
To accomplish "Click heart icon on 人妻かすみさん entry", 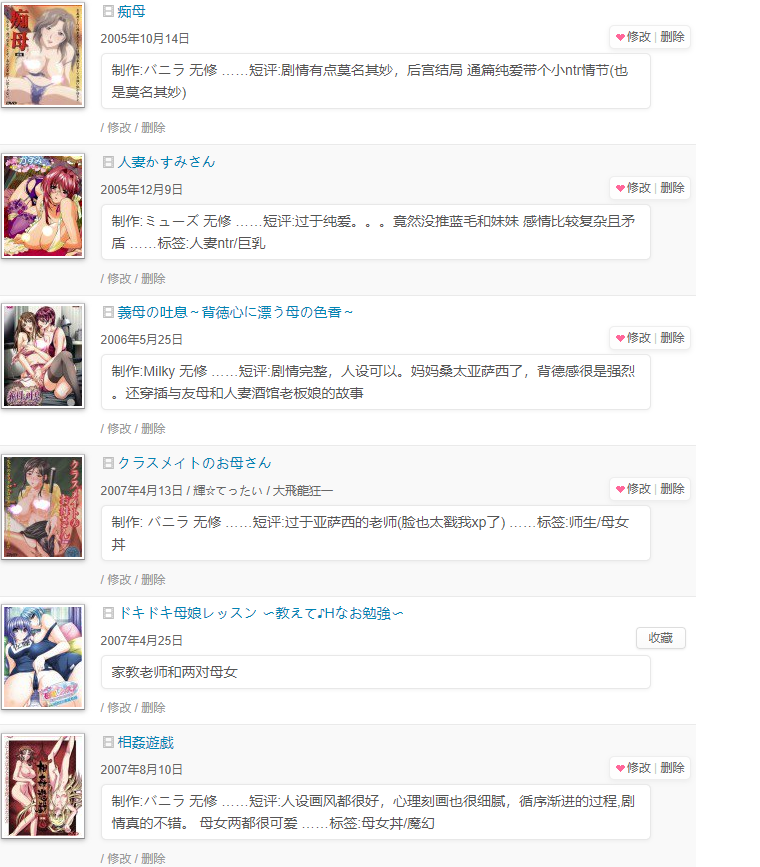I will (620, 188).
